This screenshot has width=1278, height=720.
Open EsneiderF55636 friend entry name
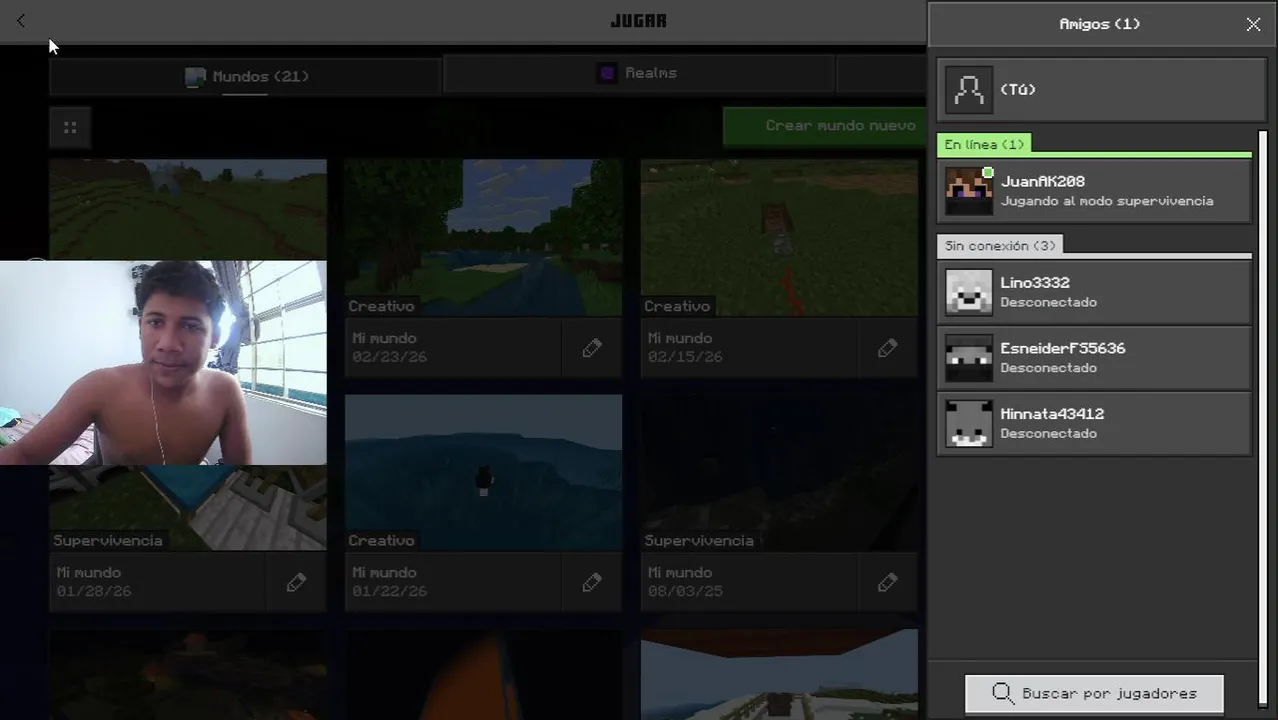pyautogui.click(x=1062, y=348)
